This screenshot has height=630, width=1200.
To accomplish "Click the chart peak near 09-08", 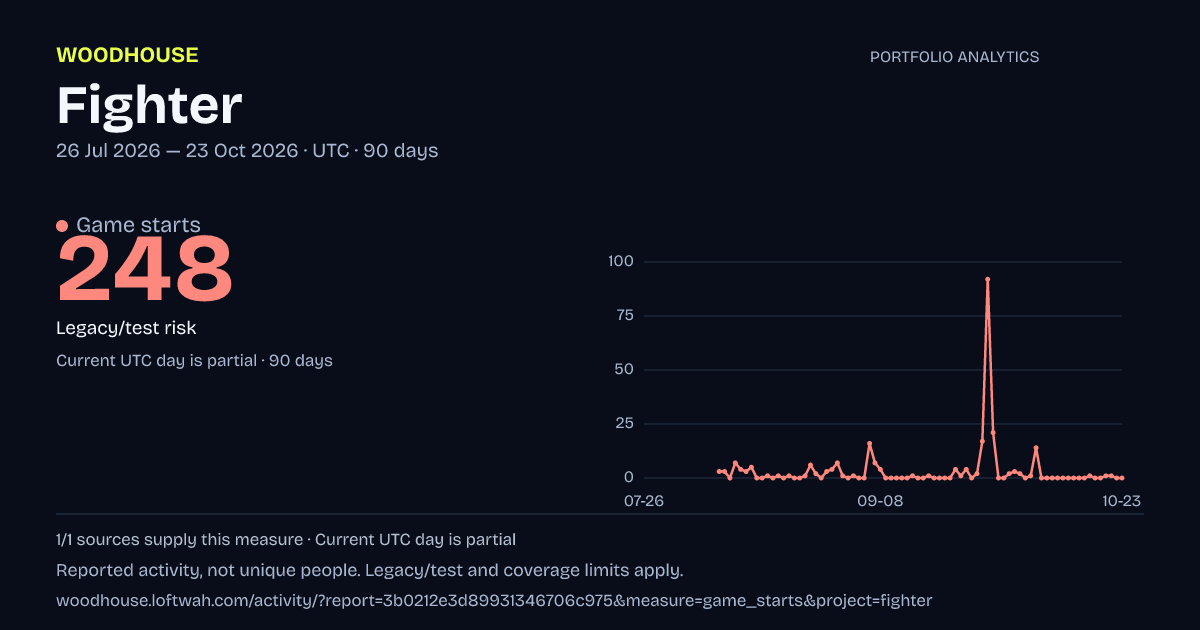I will 870,443.
